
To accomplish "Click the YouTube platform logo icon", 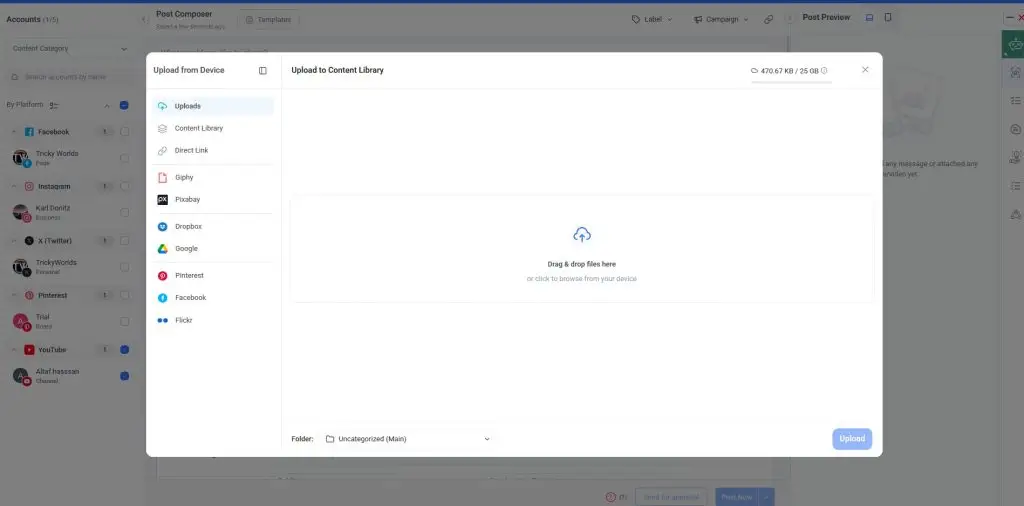I will click(29, 350).
